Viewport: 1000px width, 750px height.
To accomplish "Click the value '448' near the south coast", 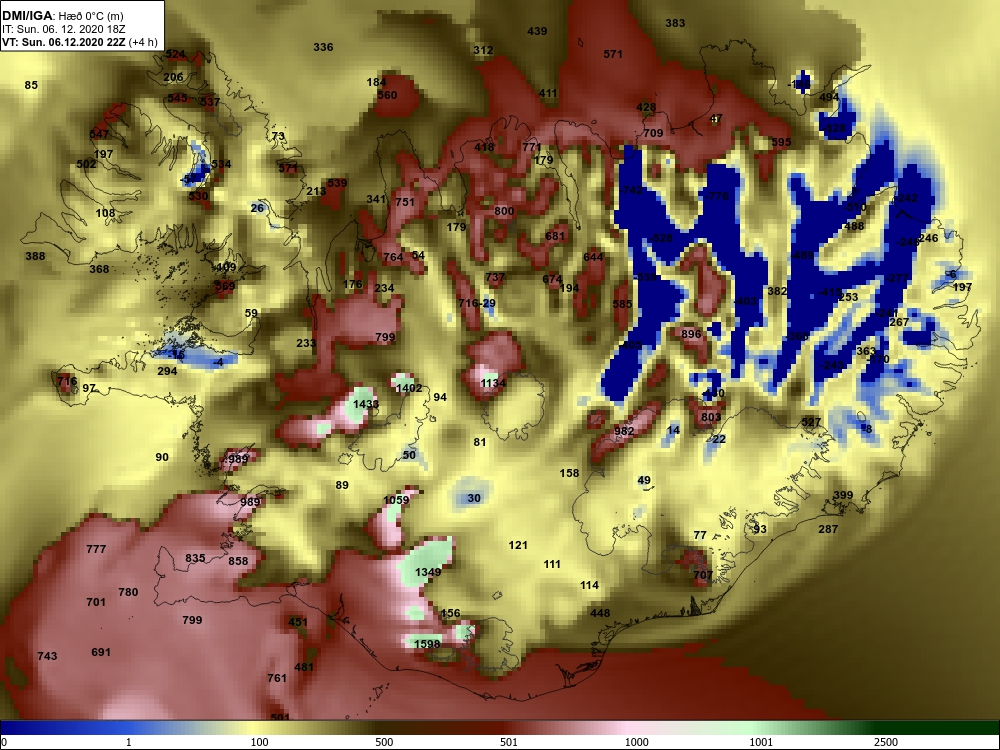I will [x=600, y=614].
